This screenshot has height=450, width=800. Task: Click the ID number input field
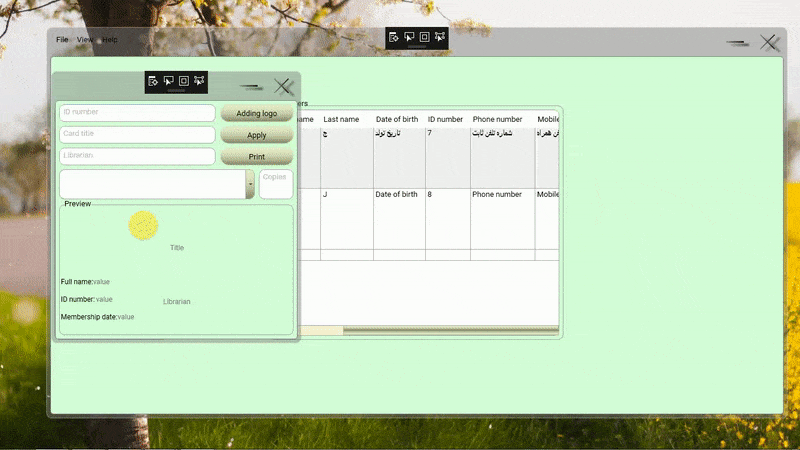click(x=137, y=112)
